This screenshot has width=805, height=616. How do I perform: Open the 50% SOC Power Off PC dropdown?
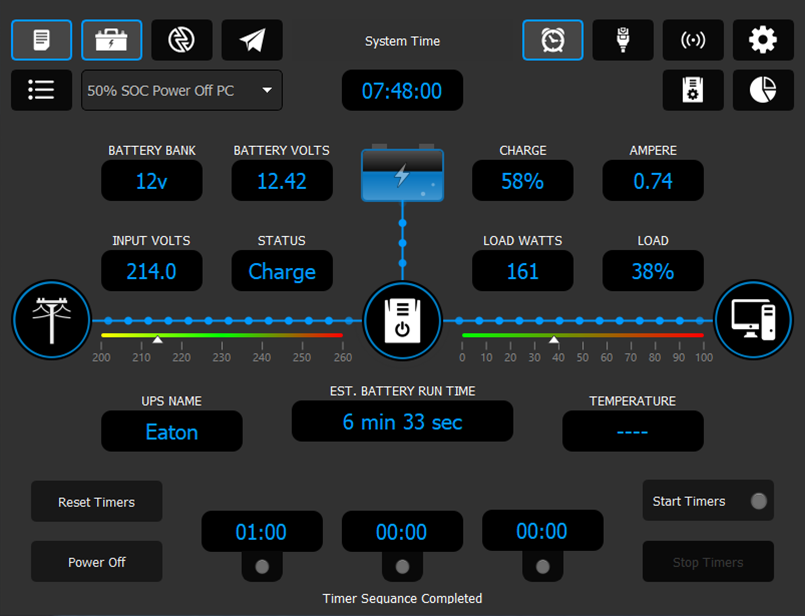(x=181, y=90)
